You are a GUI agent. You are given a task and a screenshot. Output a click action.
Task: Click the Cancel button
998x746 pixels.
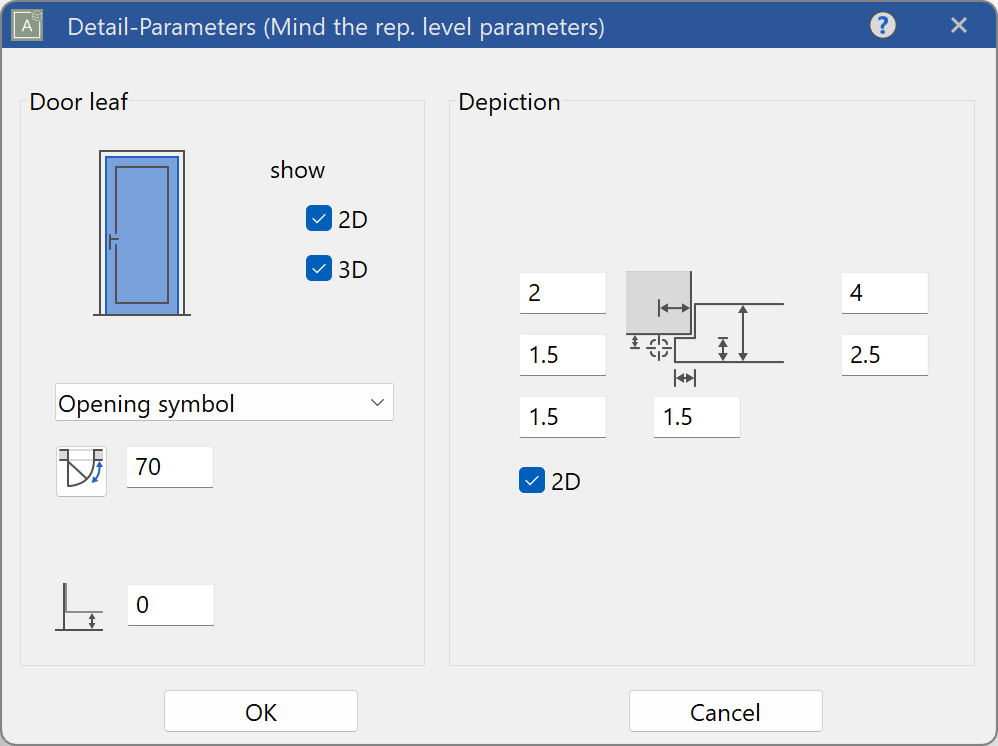(x=726, y=711)
